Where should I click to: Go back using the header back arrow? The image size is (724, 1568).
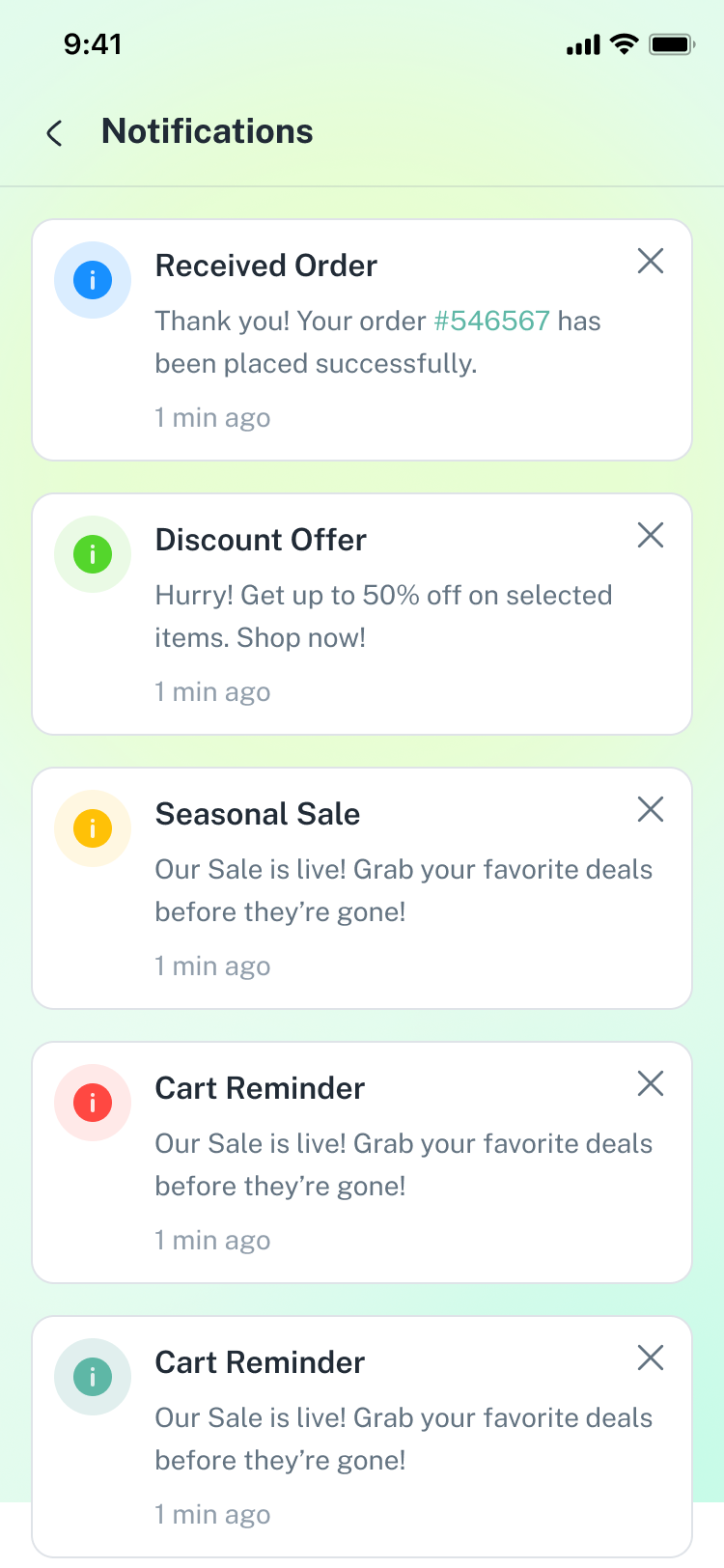click(x=55, y=133)
